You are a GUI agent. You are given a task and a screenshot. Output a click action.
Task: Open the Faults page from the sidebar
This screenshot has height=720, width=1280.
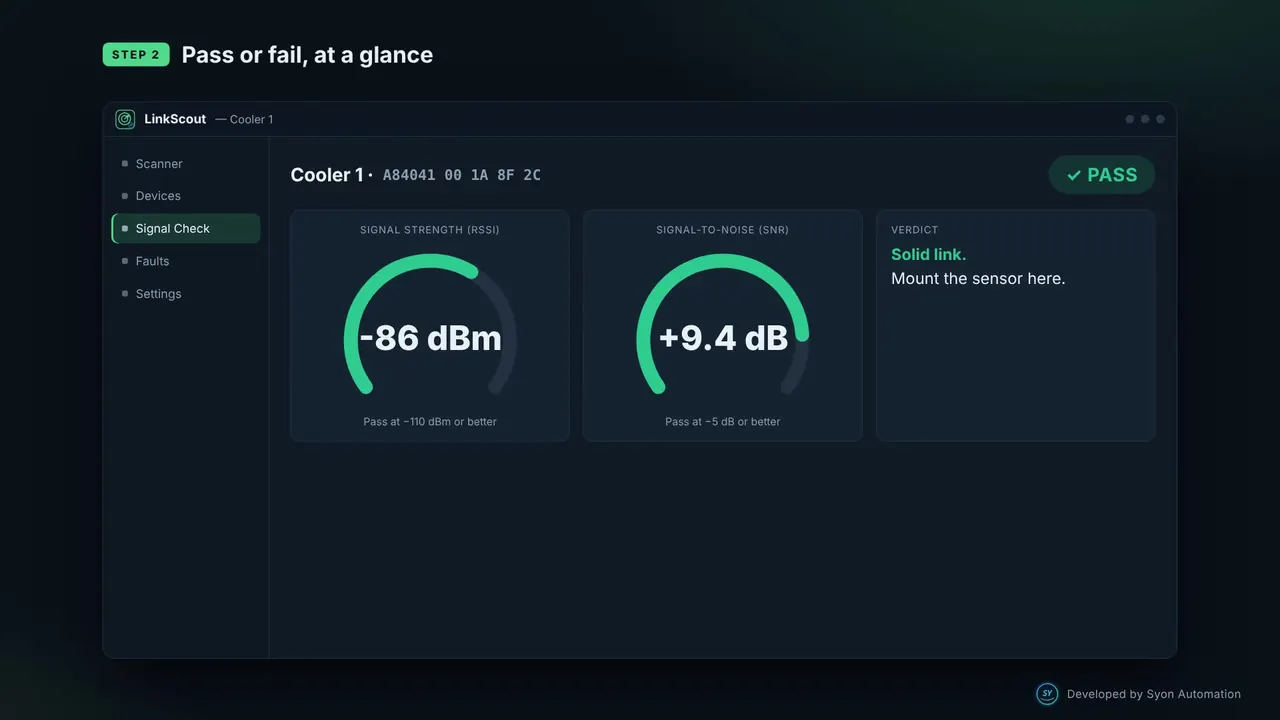[186, 261]
